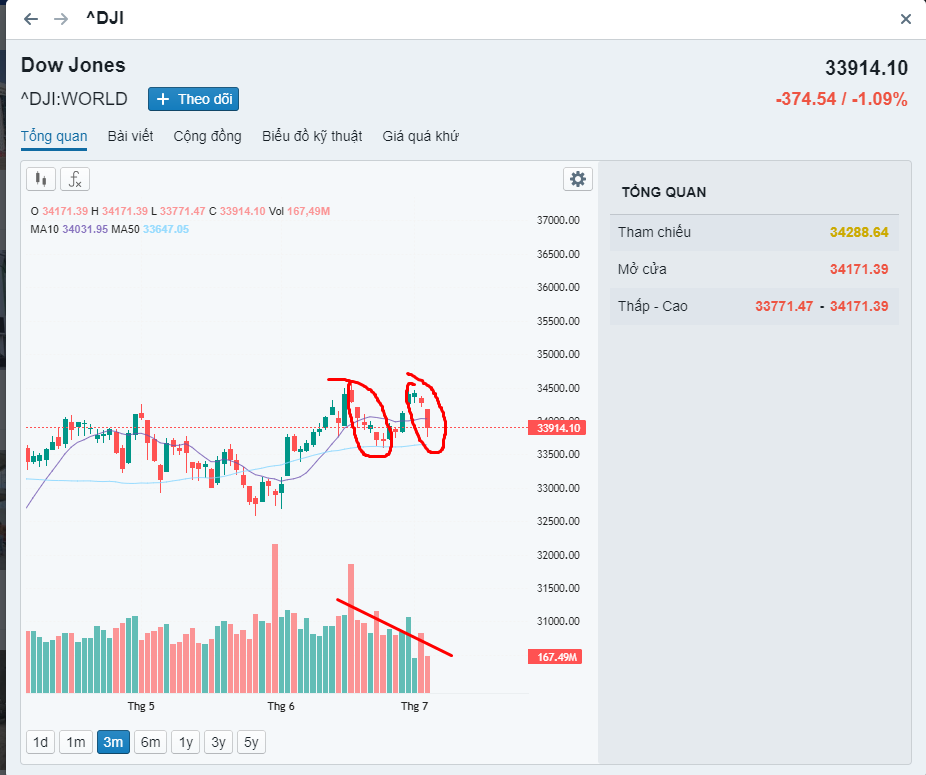Open the Cộng đồng tab
This screenshot has height=775, width=926.
click(207, 136)
